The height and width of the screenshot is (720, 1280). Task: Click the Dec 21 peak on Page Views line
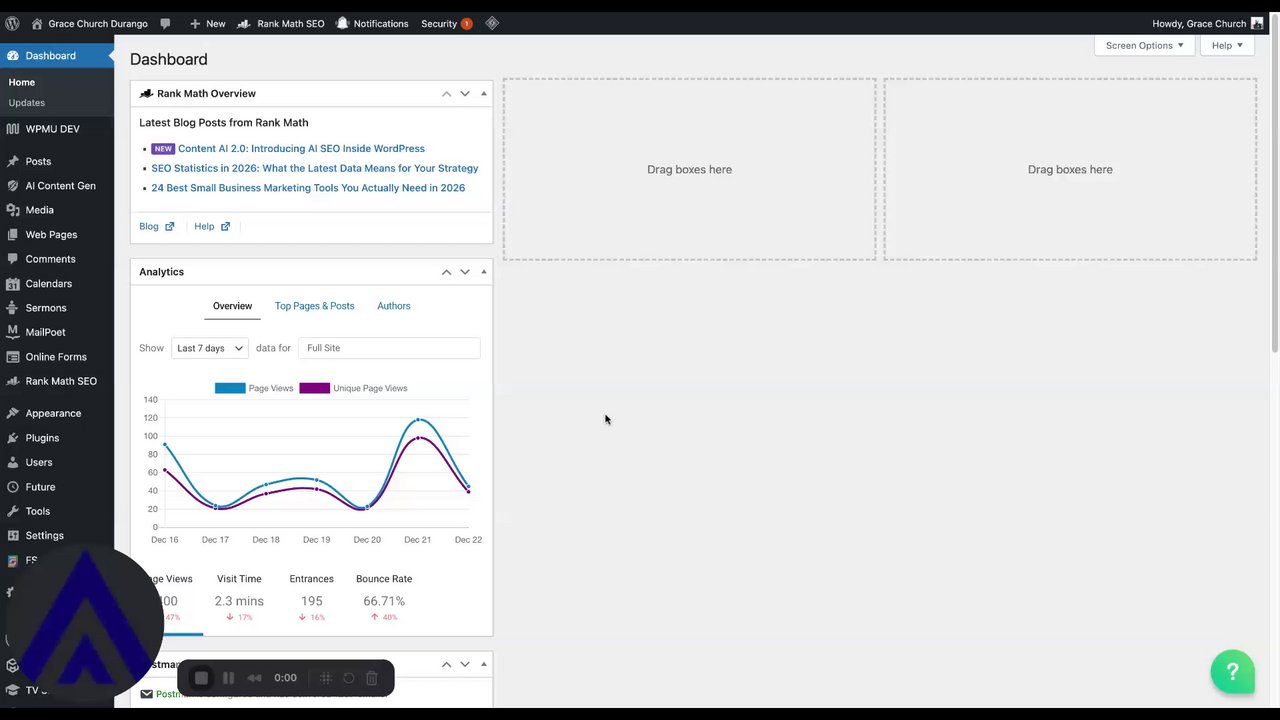(x=418, y=419)
